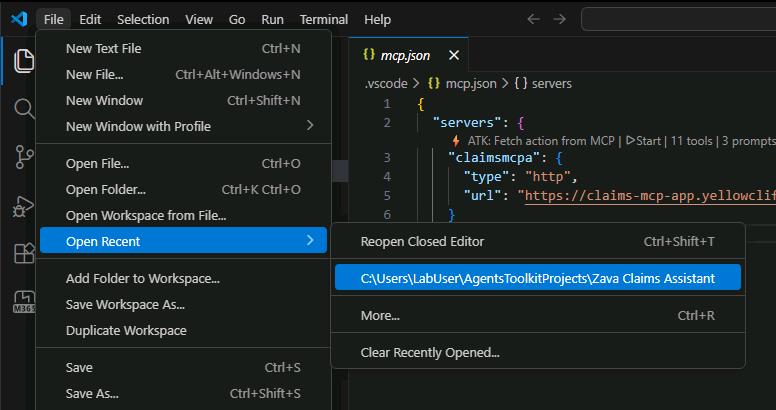This screenshot has height=410, width=776.
Task: Click line number 3 in gutter
Action: click(387, 158)
